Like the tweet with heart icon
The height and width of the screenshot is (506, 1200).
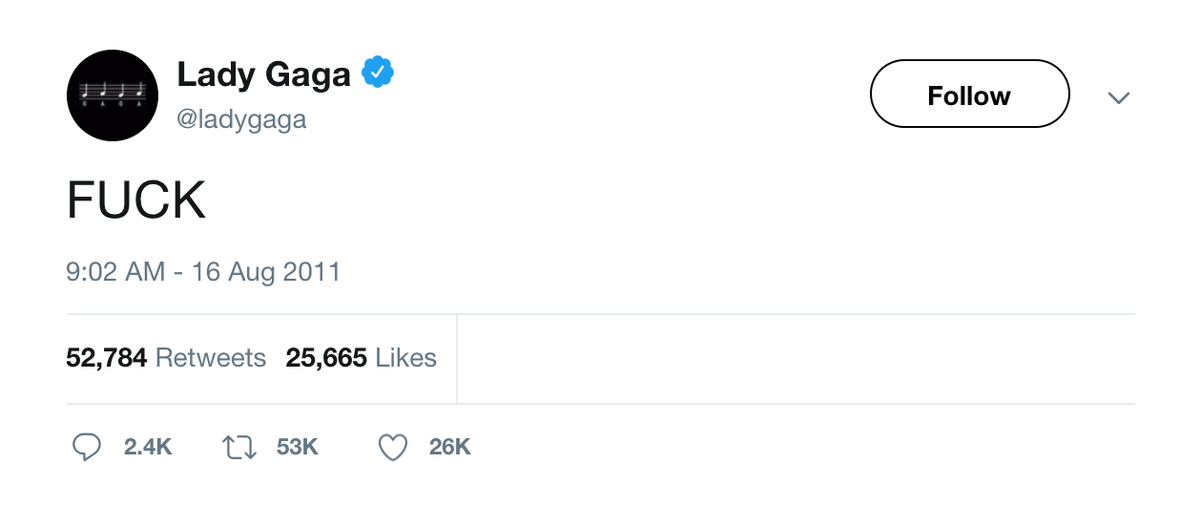393,448
